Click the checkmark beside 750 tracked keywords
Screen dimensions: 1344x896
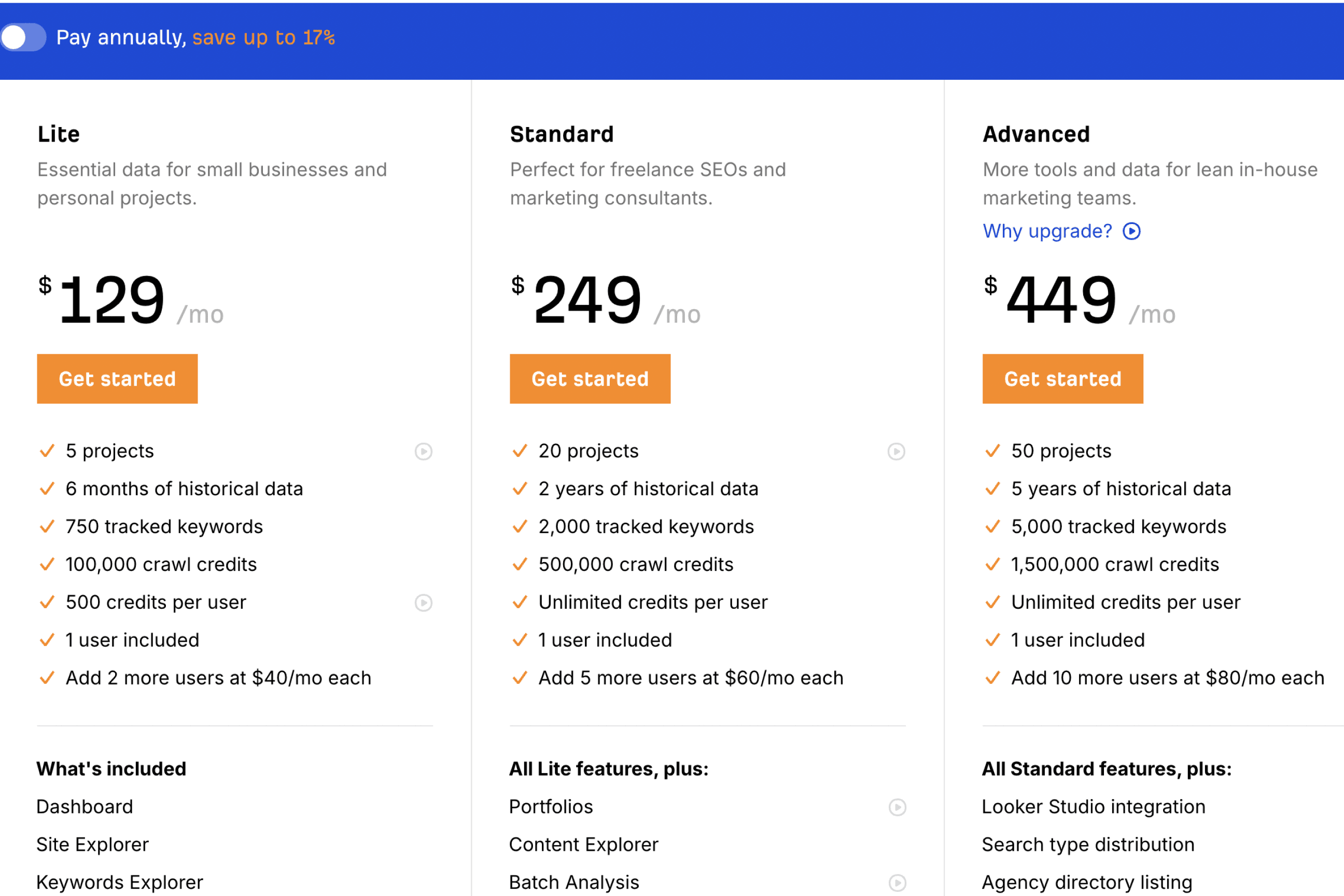(x=47, y=527)
